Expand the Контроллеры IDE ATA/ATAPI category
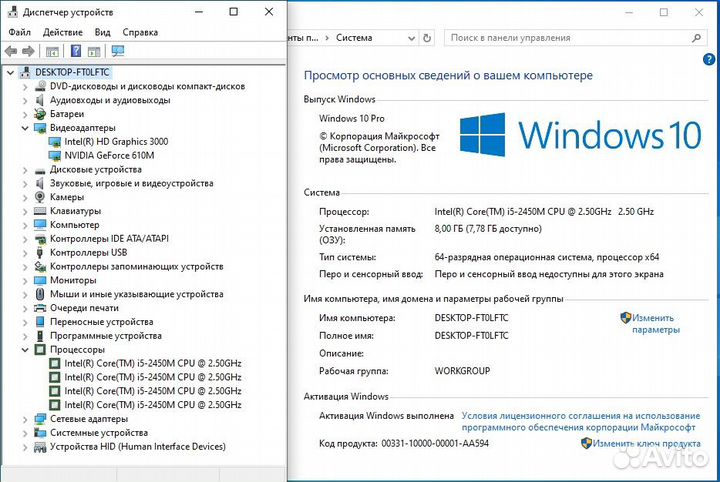Screen dimensions: 720x482 tap(25, 239)
